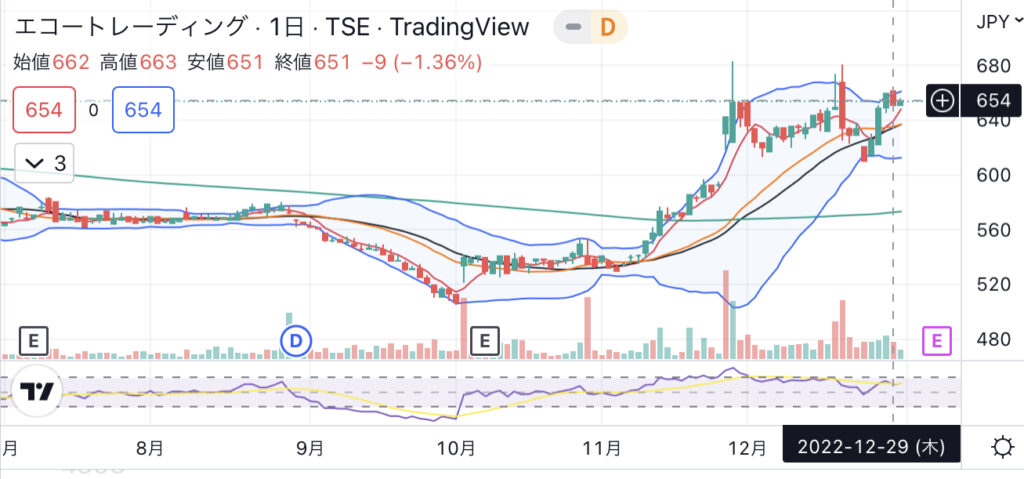Click the plus button beside price 654

click(x=943, y=101)
